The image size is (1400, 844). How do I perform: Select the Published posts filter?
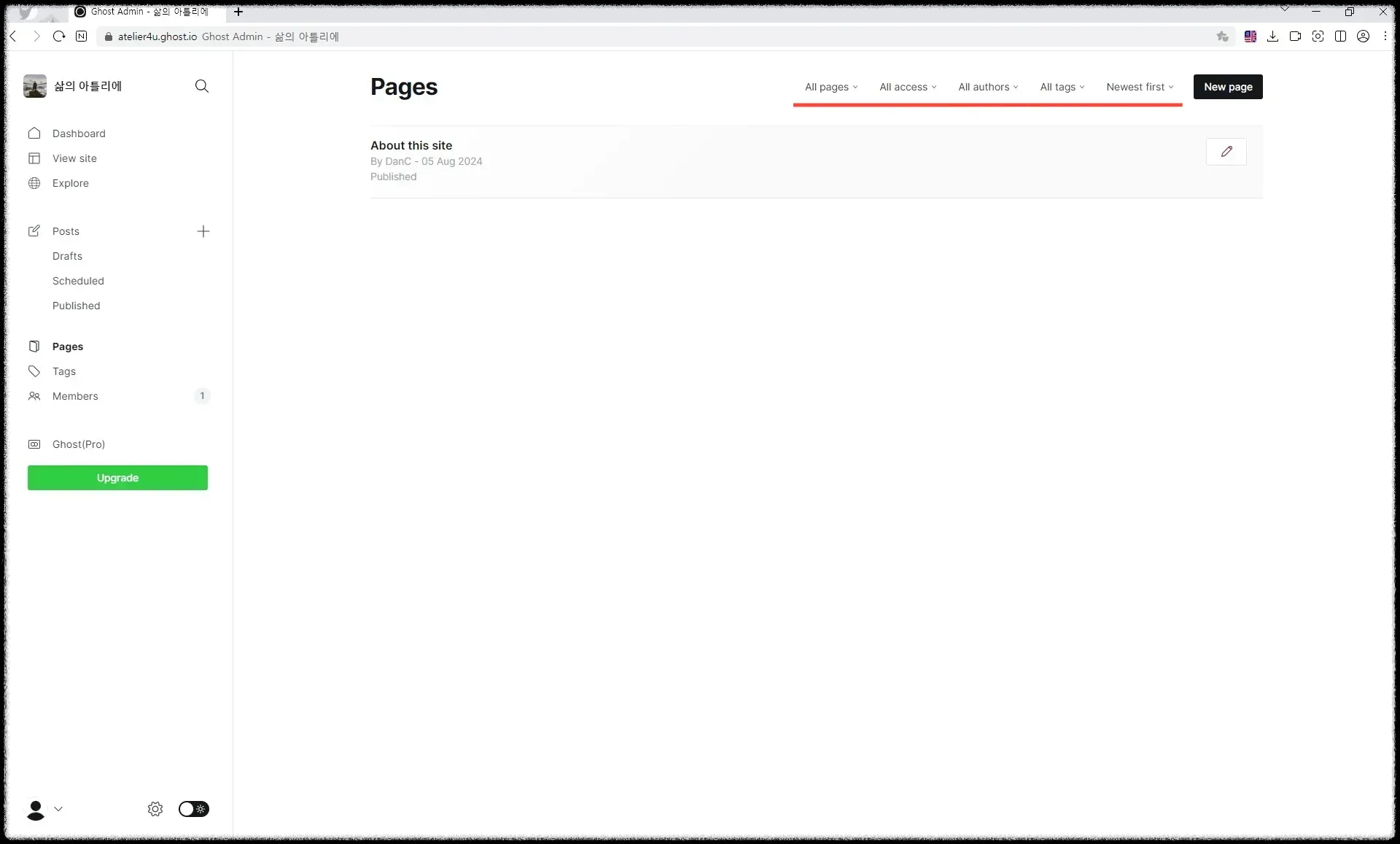[x=76, y=306]
